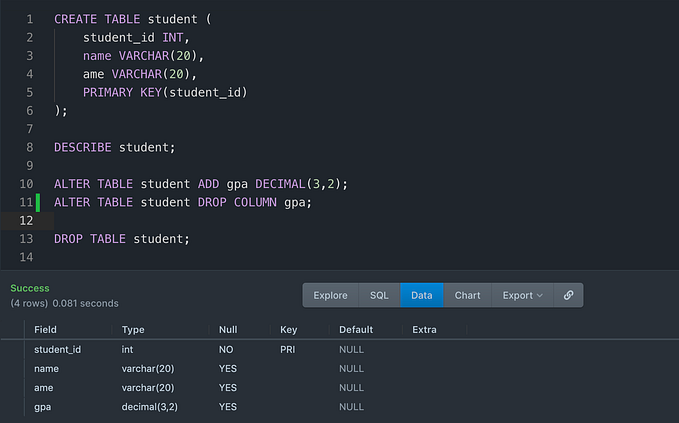
Task: Click line number 13 in gutter
Action: tap(26, 239)
